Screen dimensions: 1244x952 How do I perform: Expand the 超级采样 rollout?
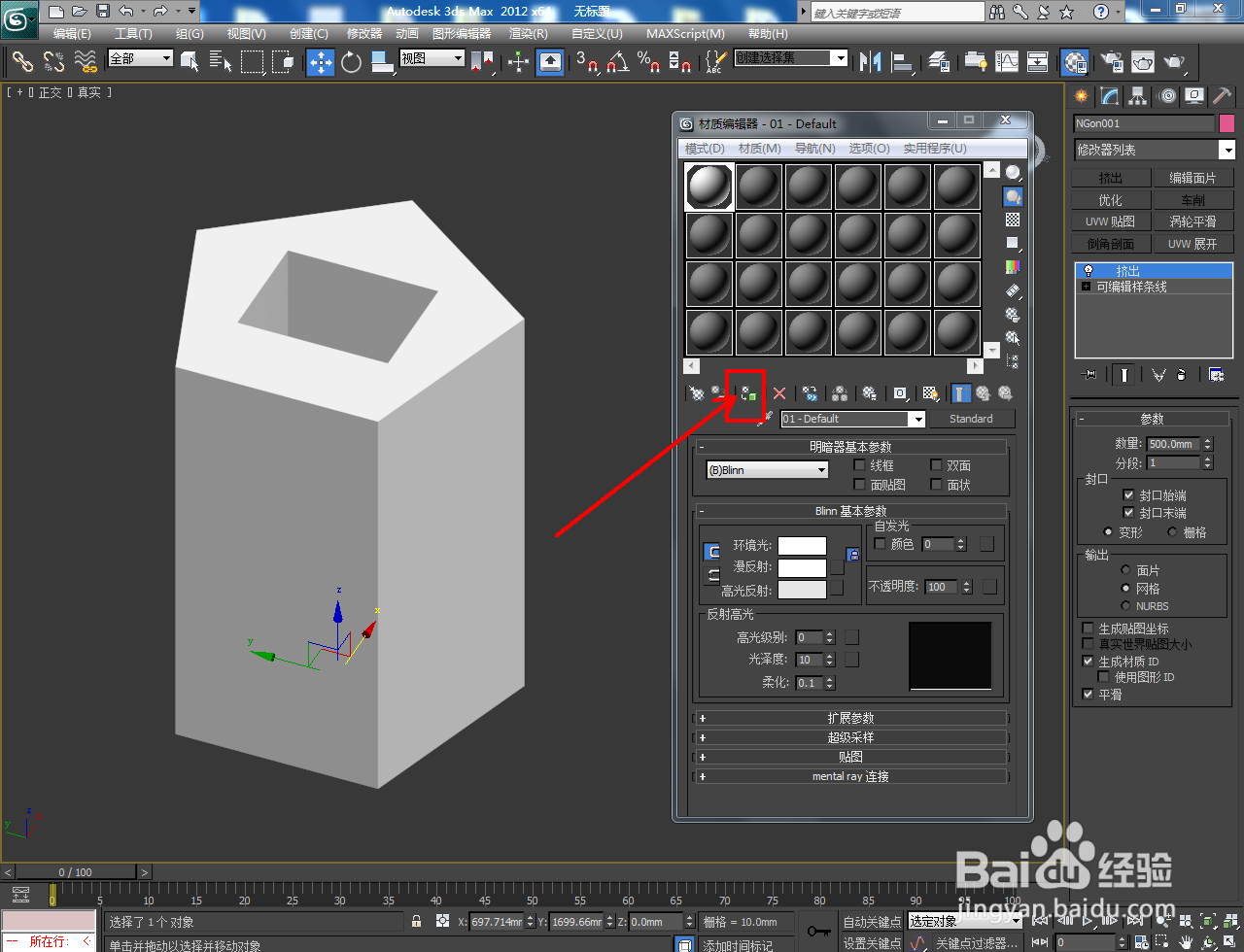(x=850, y=737)
